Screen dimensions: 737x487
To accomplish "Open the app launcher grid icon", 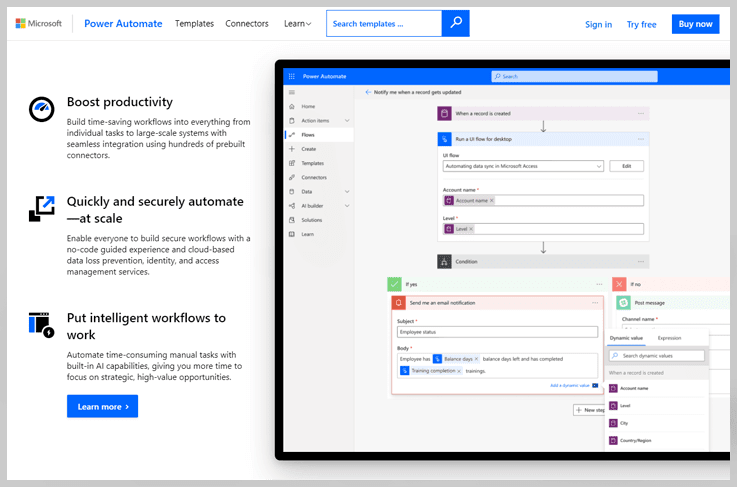I will coord(291,76).
